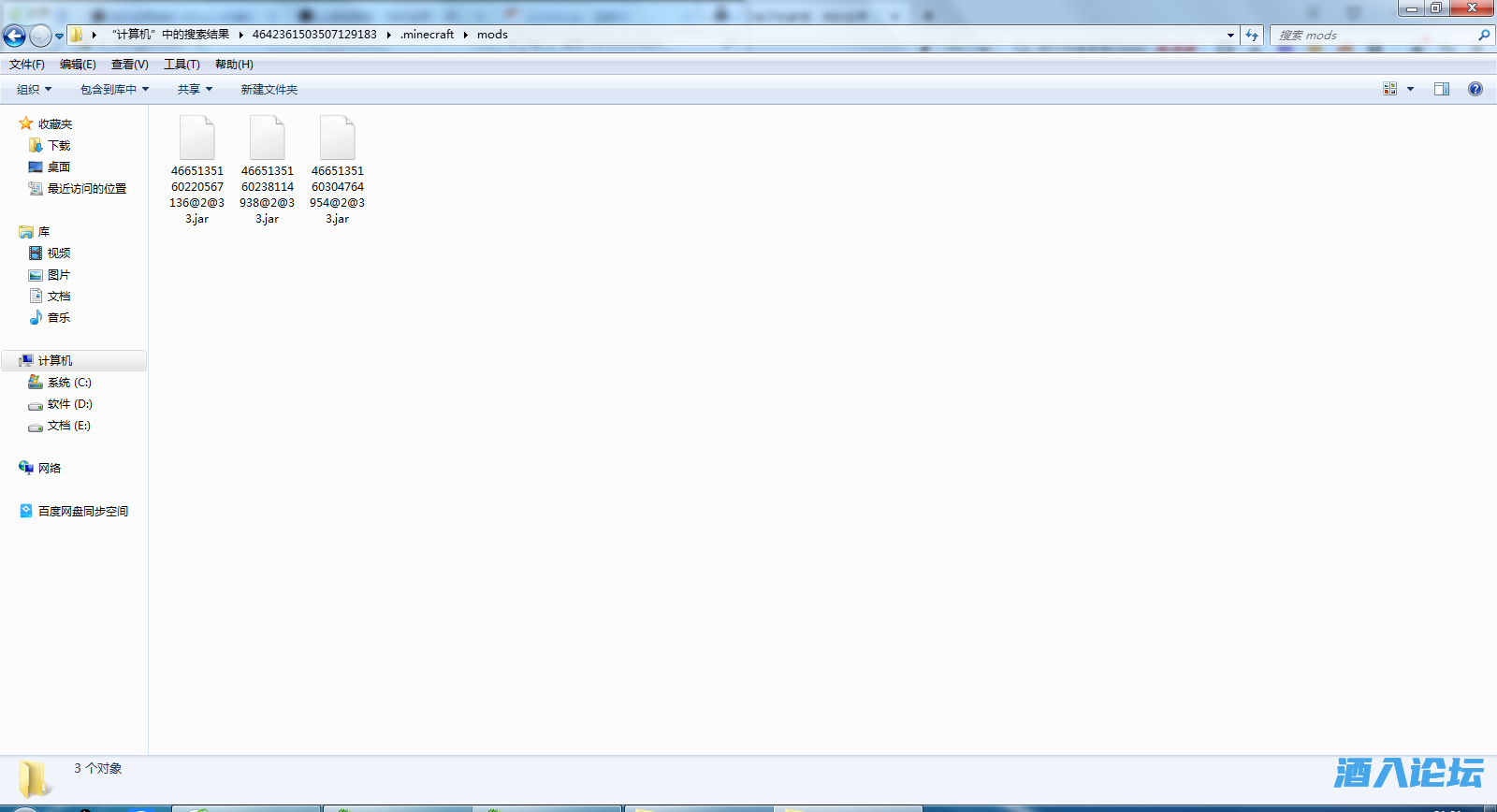Select 收藏夹 in navigation pane
The image size is (1497, 812).
click(55, 124)
